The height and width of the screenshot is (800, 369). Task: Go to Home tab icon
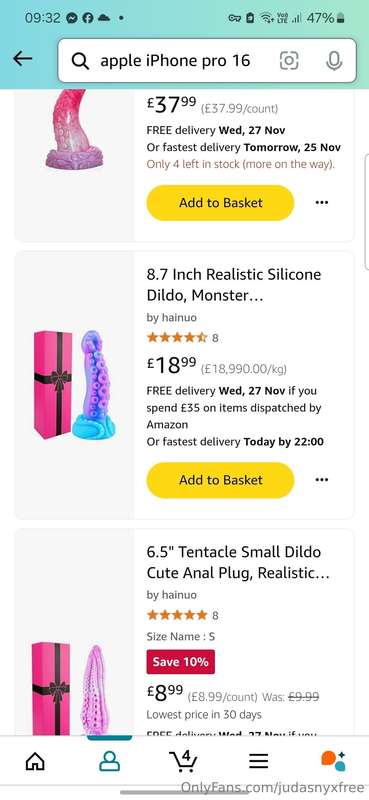click(35, 762)
